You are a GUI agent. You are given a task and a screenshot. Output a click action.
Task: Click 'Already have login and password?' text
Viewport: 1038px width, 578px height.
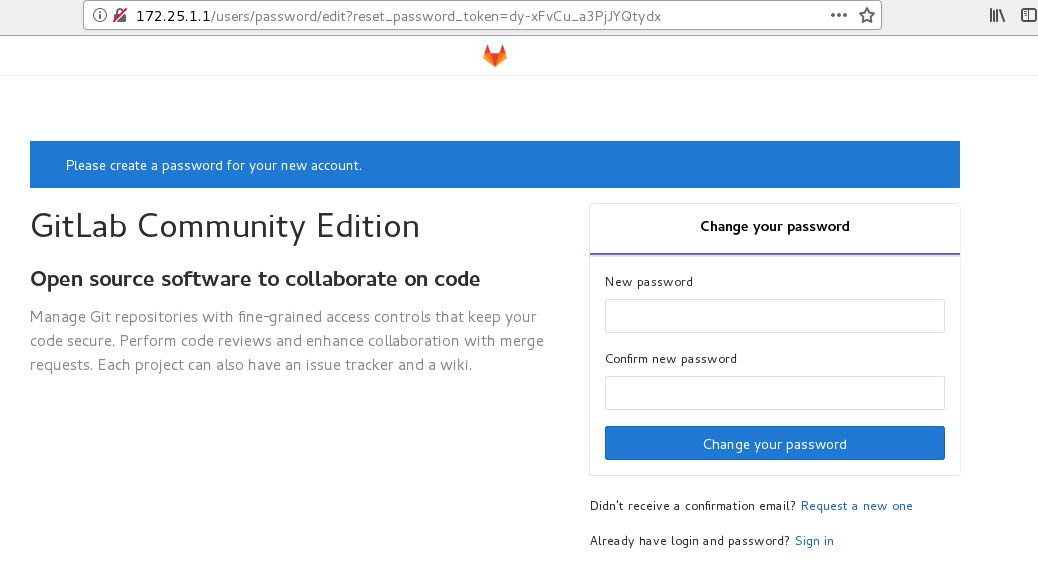pyautogui.click(x=689, y=541)
